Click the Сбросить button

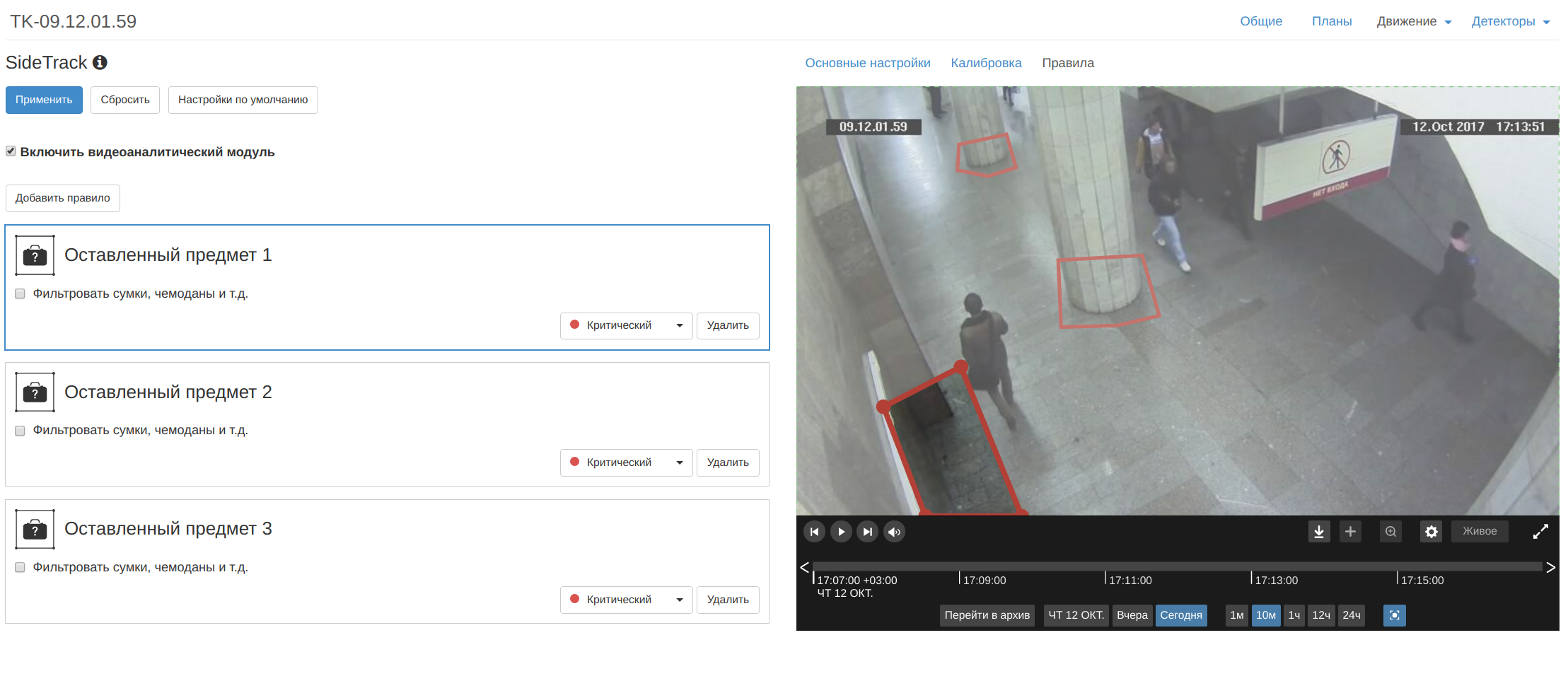click(125, 100)
